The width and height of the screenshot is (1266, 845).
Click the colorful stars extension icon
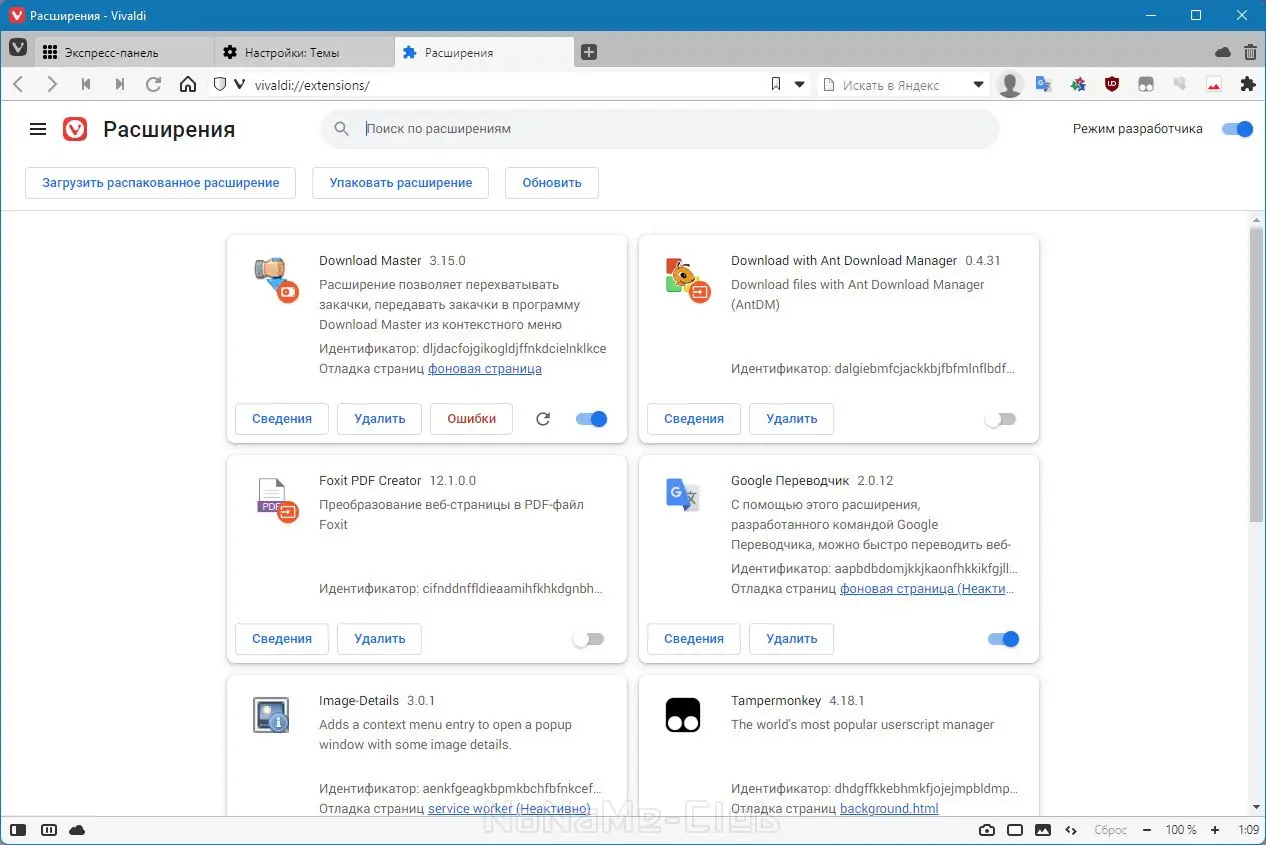click(x=1078, y=85)
